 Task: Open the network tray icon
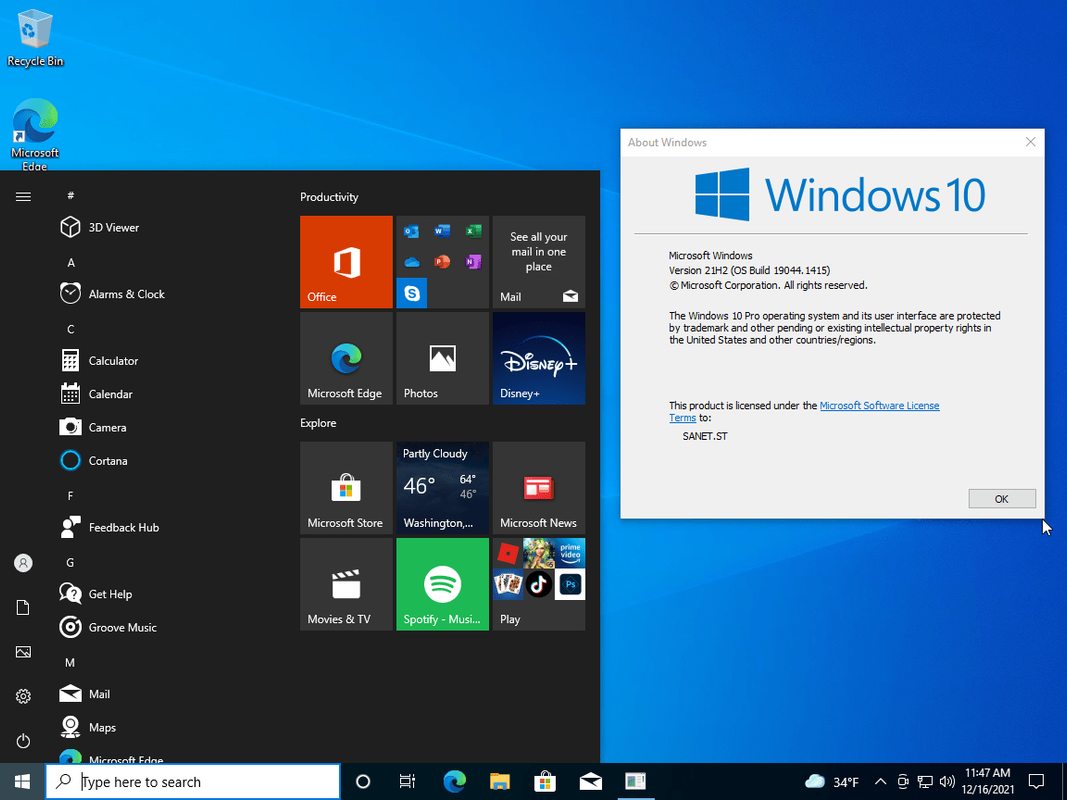pyautogui.click(x=925, y=782)
